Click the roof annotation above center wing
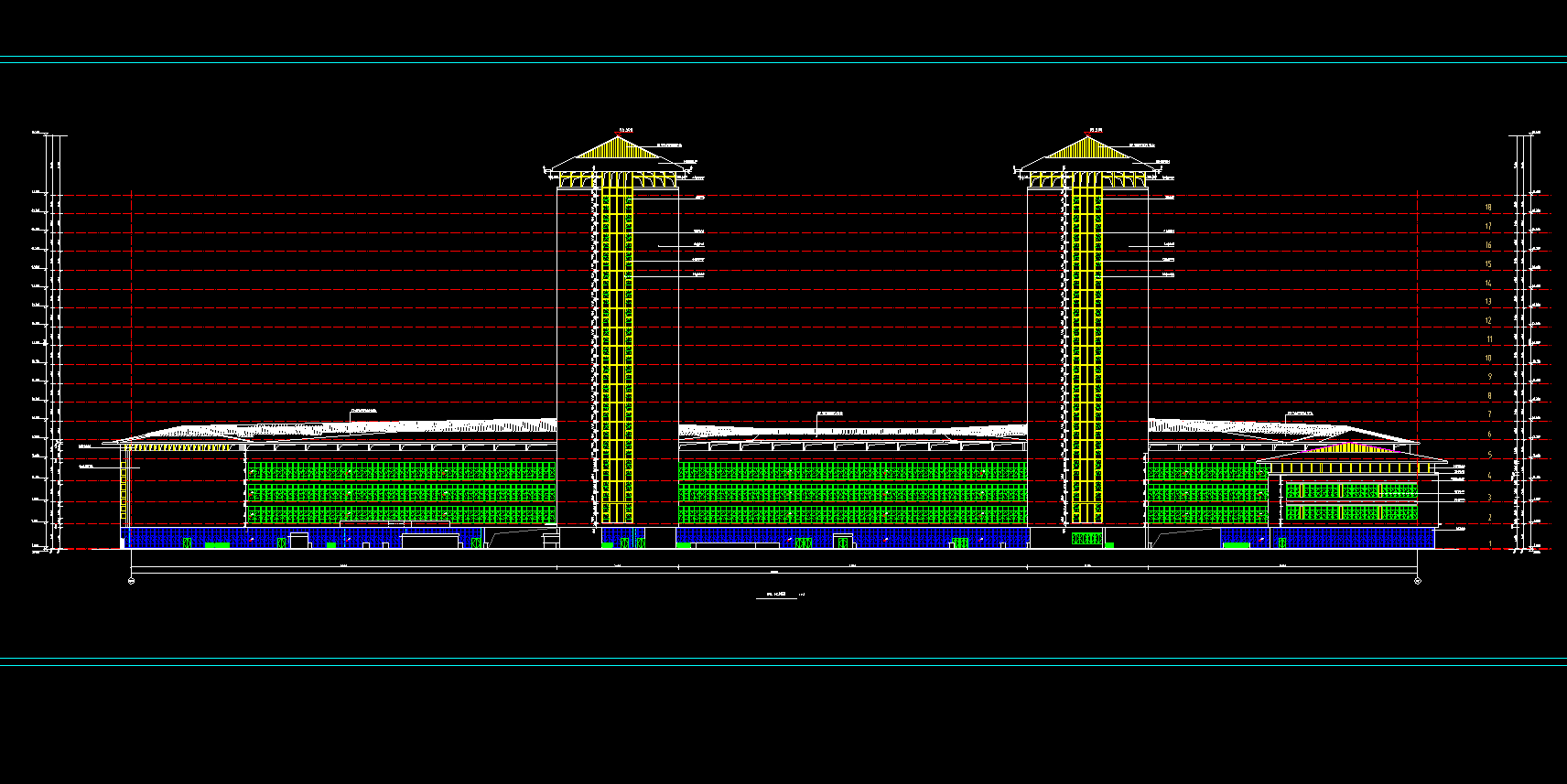The width and height of the screenshot is (1567, 784). [x=831, y=413]
